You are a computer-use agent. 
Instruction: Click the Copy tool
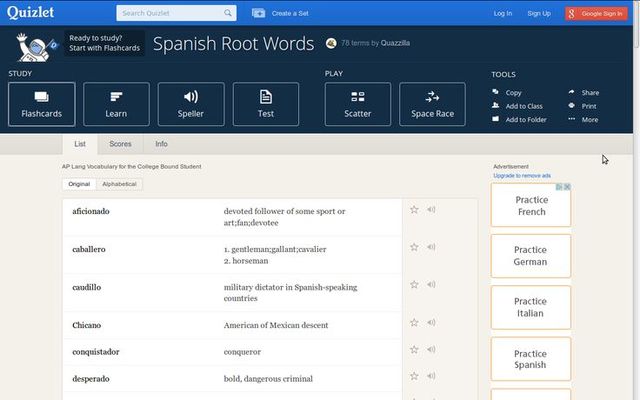click(507, 93)
